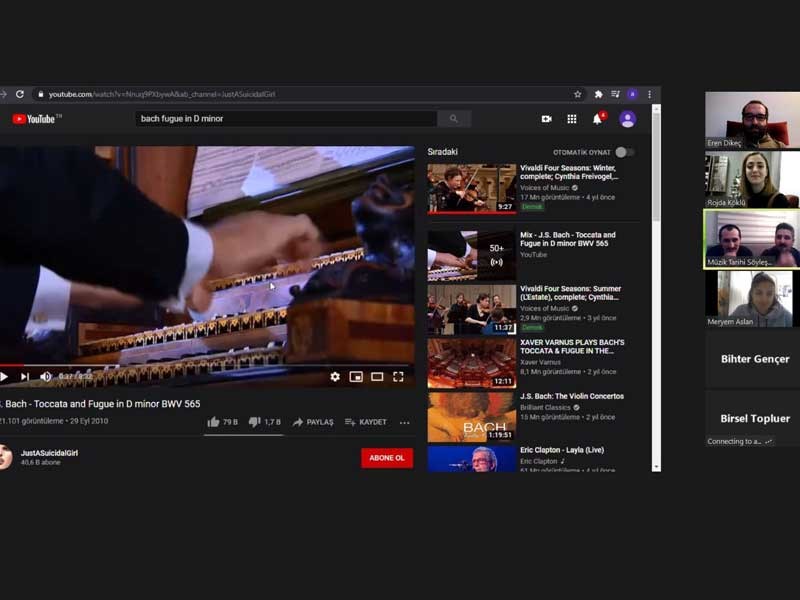Viewport: 800px width, 600px height.
Task: Select Rojda Köklü participant video tile
Action: (x=753, y=180)
